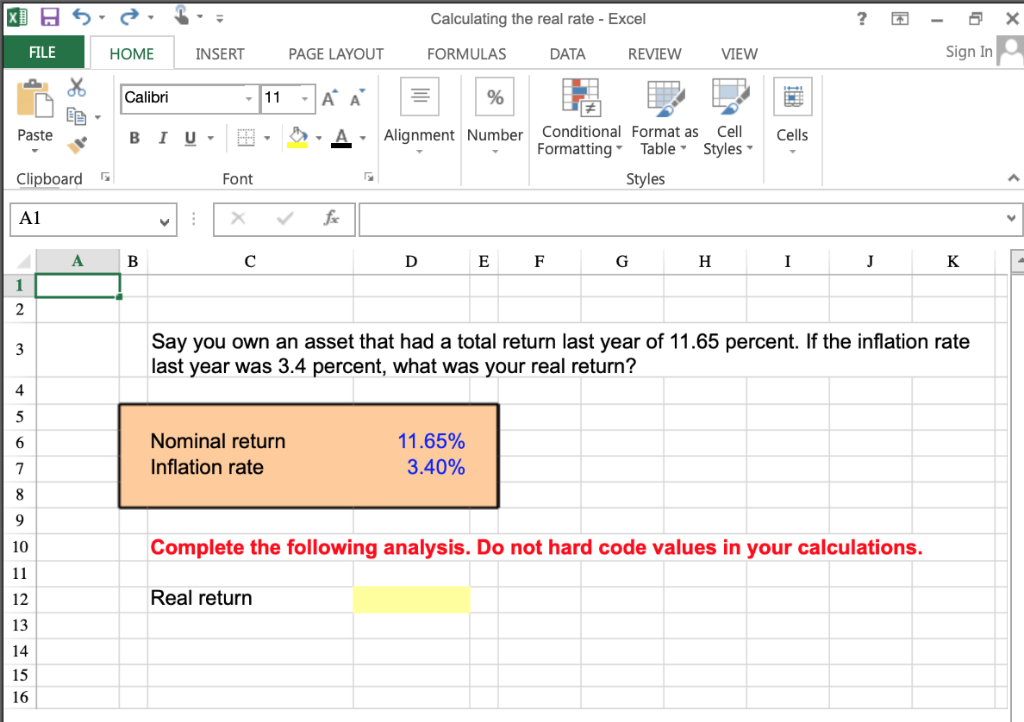Screen dimensions: 1024x722
Task: Switch to the FORMULAS tab
Action: 466,54
